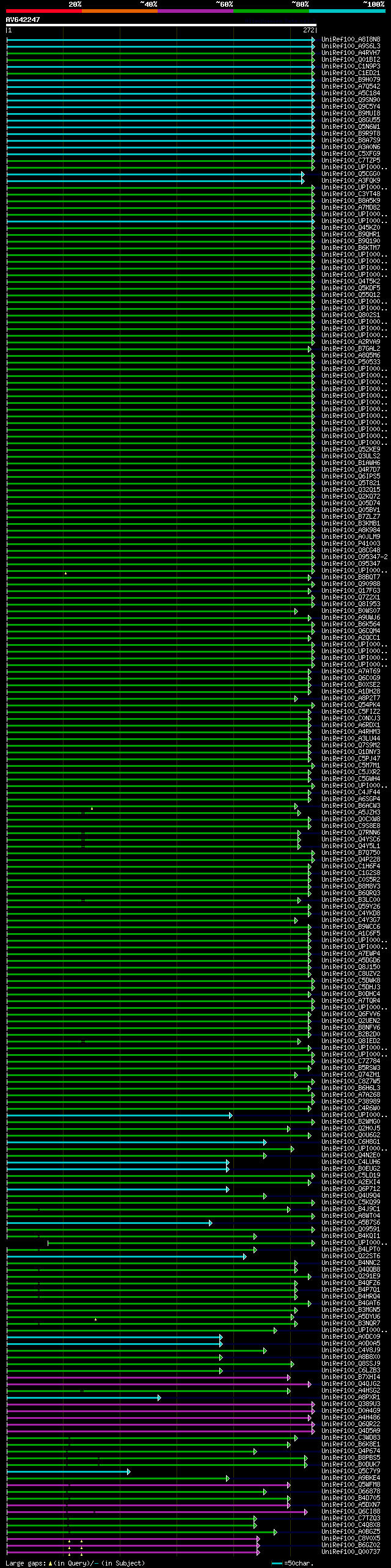Click hit label UniRef100_A5B7S6
Image resolution: width=391 pixels, height=1568 pixels.
[351, 1223]
